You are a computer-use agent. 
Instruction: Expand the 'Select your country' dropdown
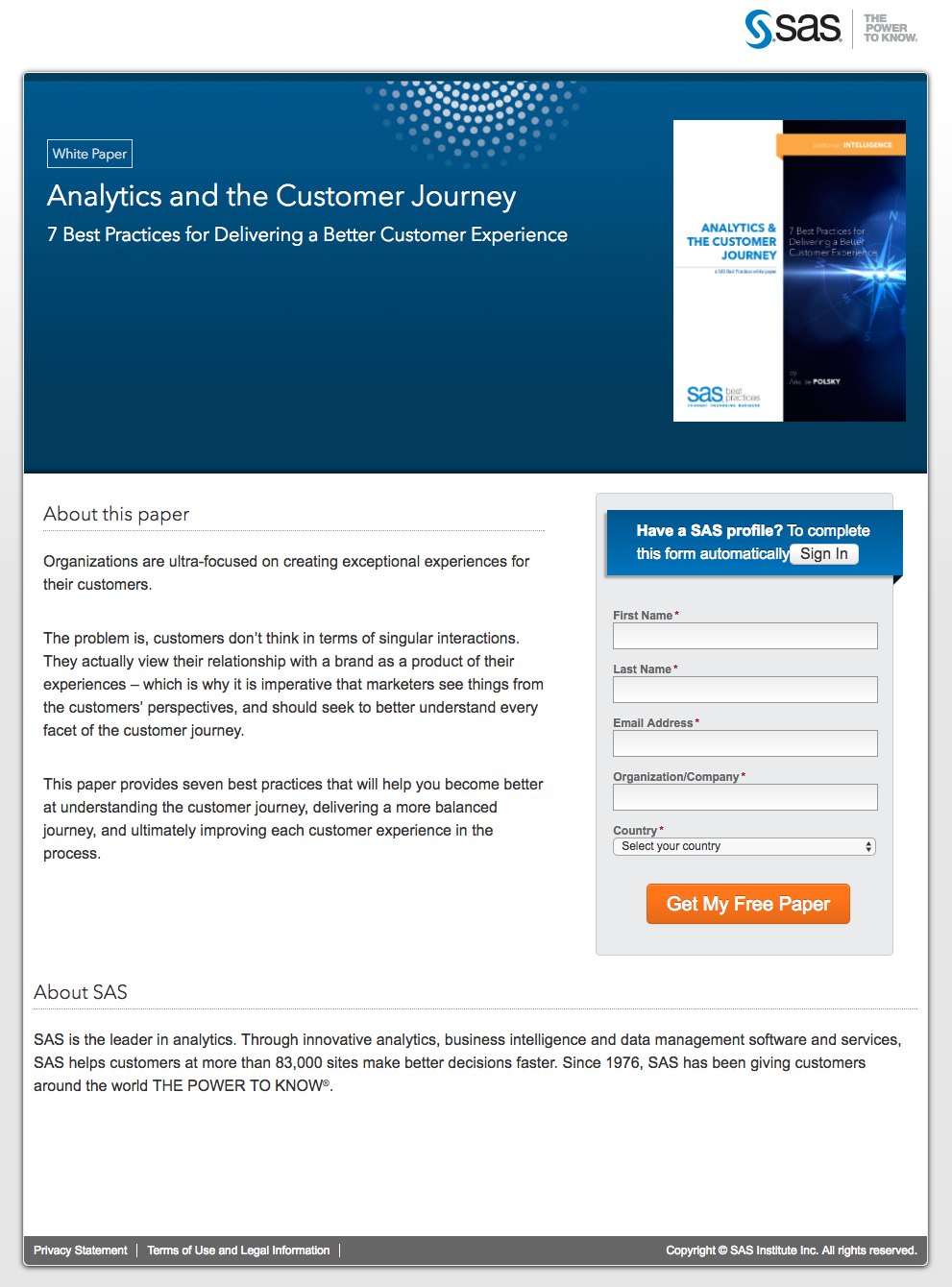745,847
